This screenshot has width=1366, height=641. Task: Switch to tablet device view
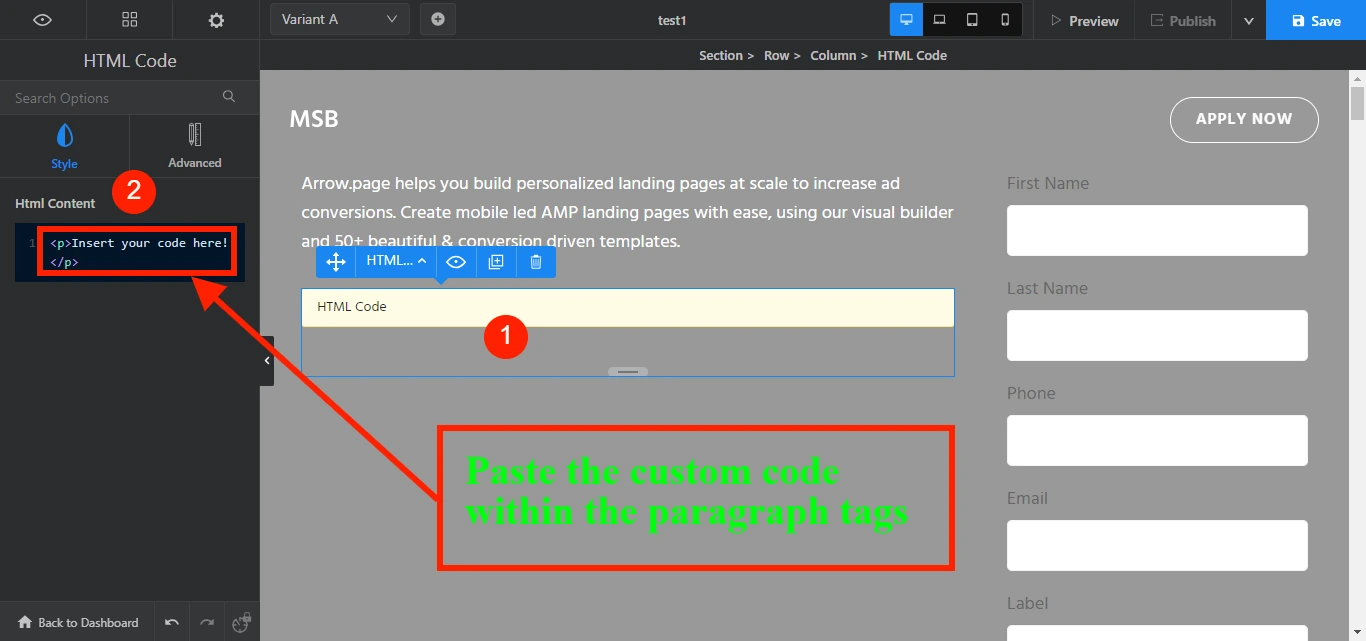tap(972, 19)
